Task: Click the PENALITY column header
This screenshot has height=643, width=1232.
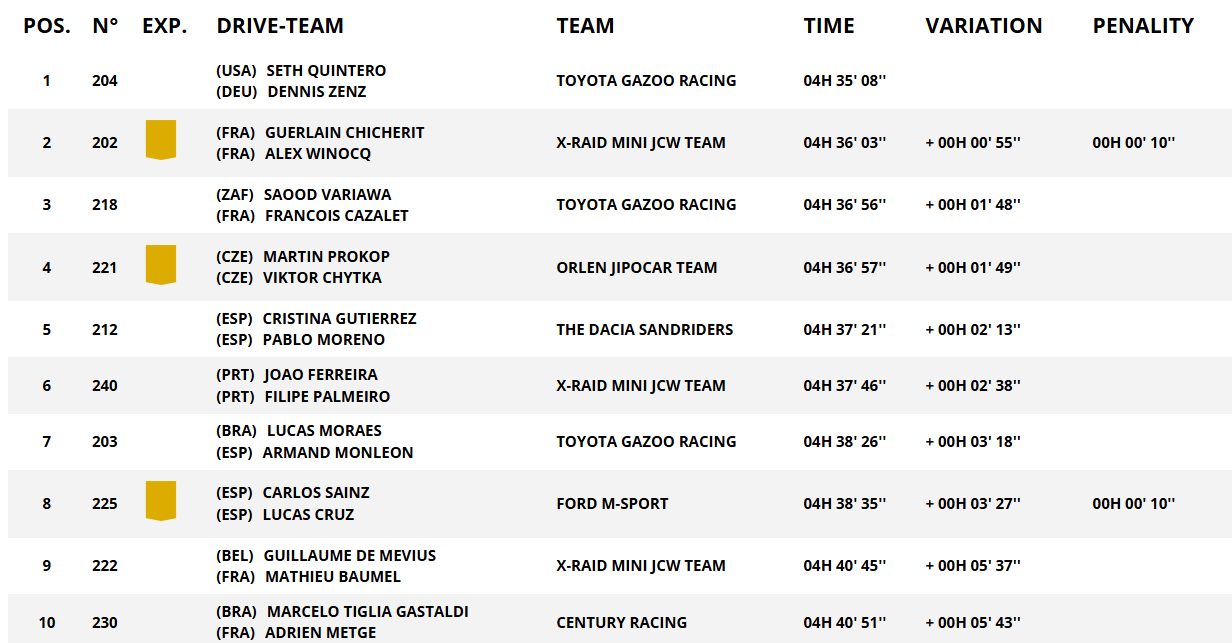Action: click(x=1143, y=26)
